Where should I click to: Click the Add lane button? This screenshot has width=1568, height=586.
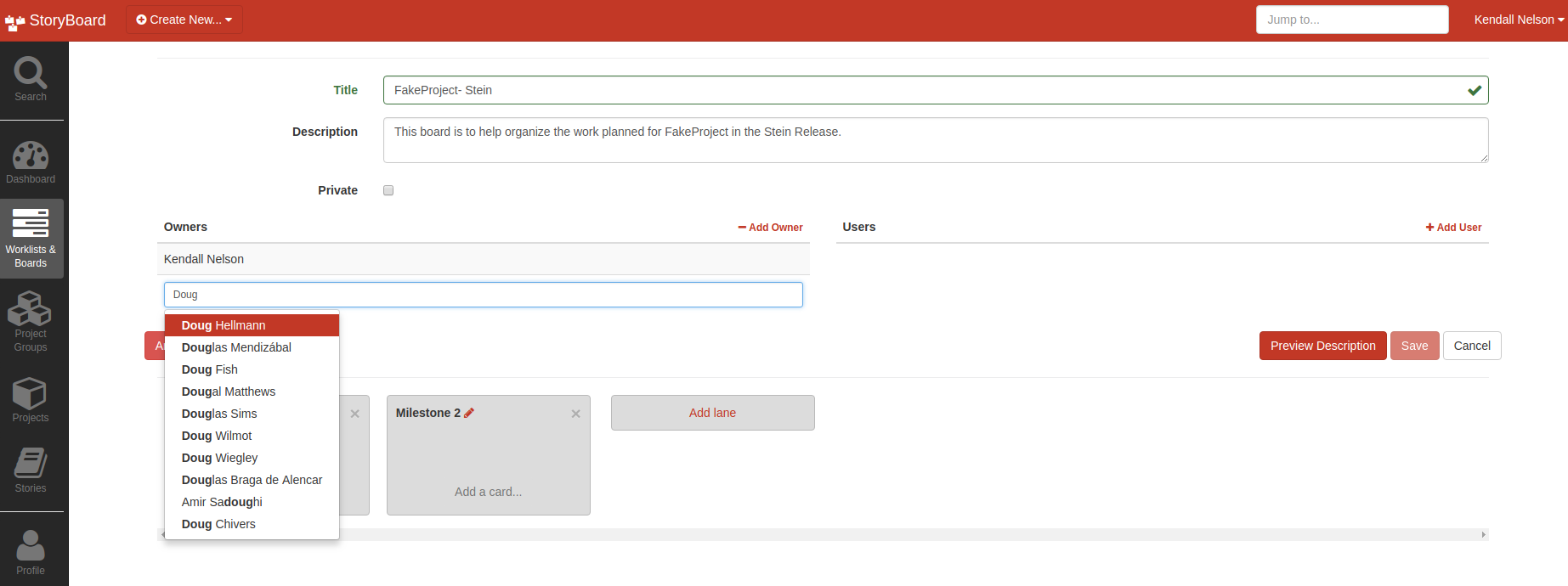(x=712, y=413)
